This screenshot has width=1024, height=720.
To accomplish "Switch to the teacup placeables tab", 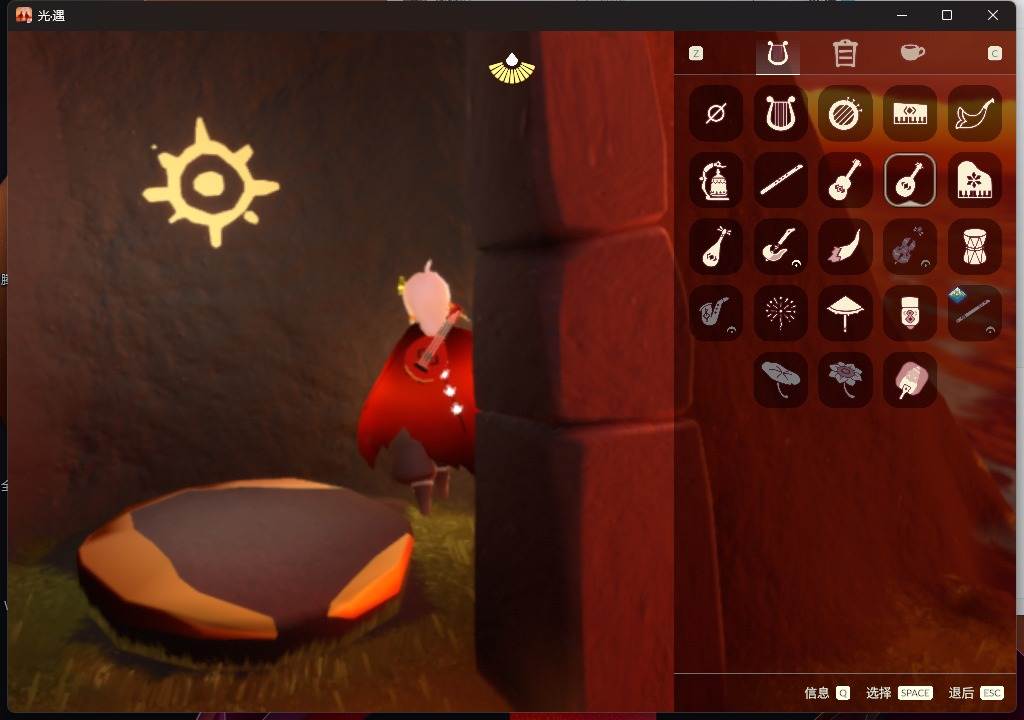I will tap(912, 52).
